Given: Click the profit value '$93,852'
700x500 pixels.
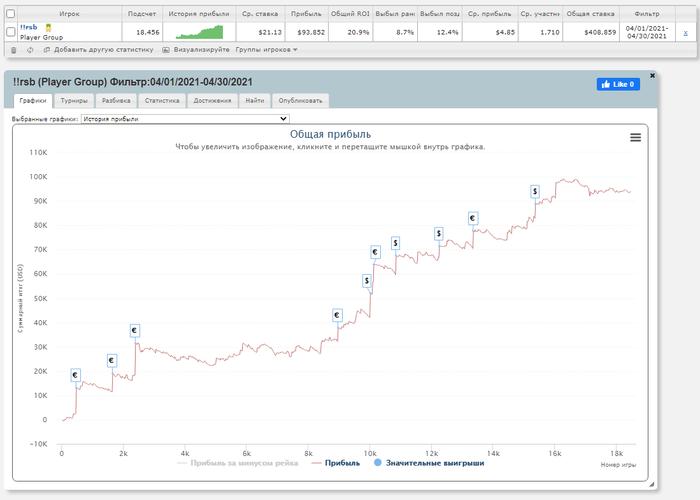Looking at the screenshot, I should pyautogui.click(x=311, y=32).
